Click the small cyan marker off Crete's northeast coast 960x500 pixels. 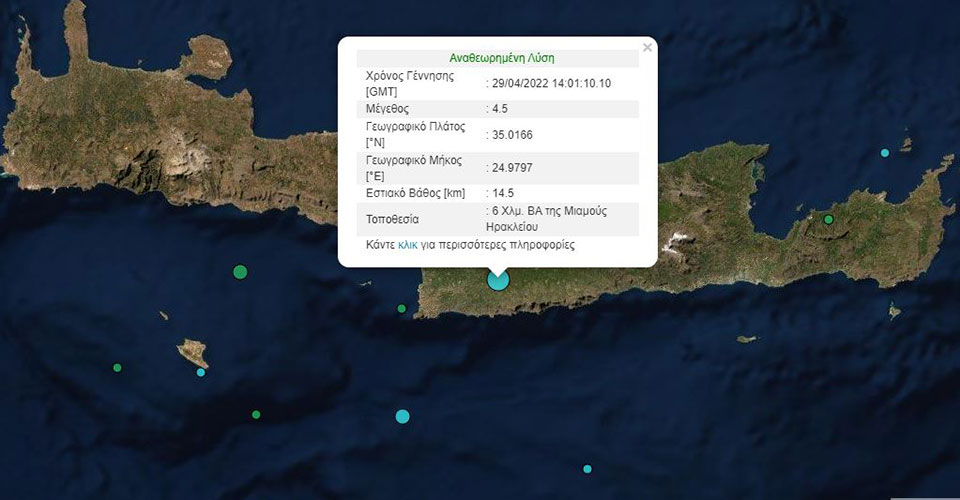coord(884,153)
